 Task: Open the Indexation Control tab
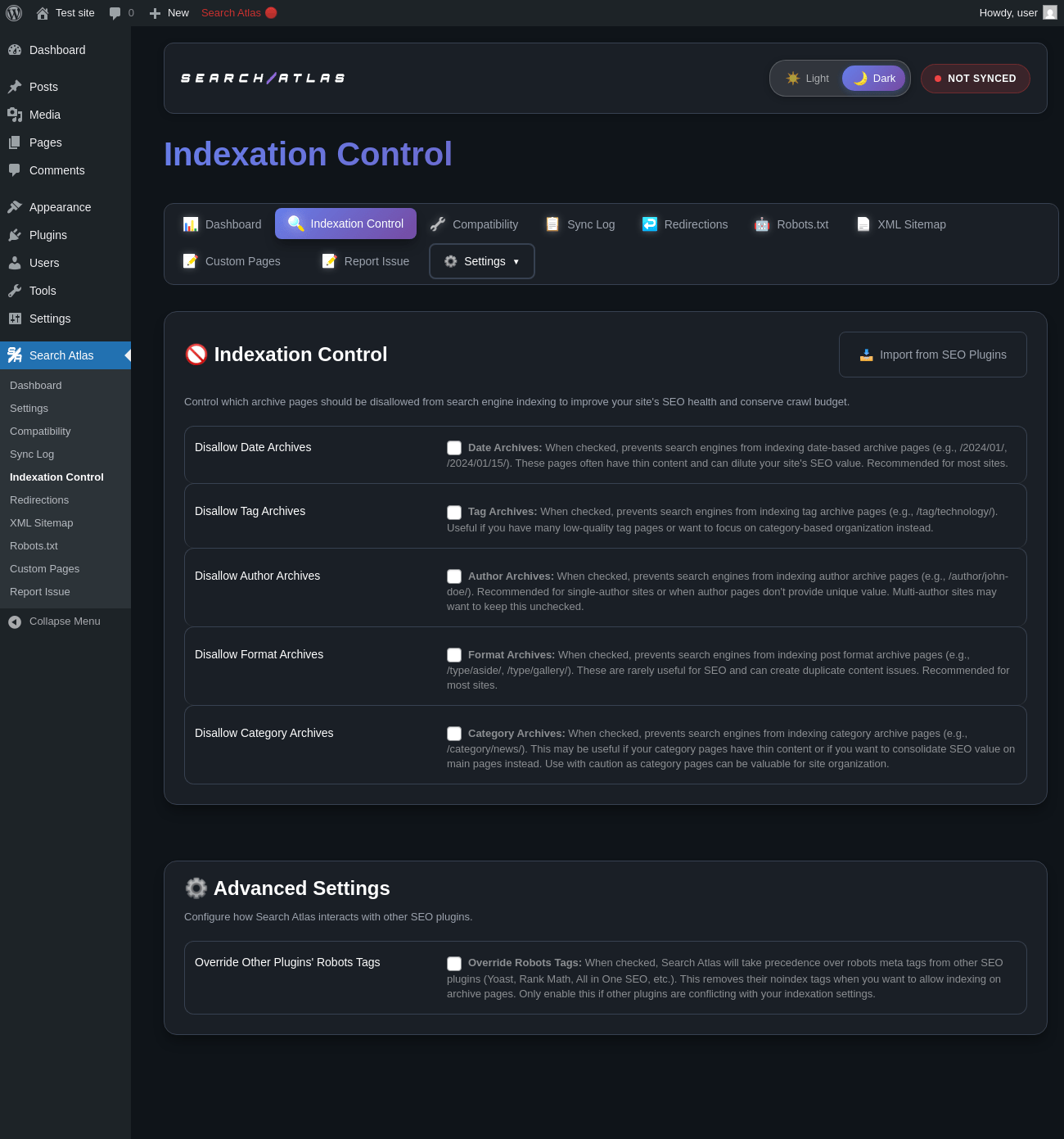pos(345,224)
